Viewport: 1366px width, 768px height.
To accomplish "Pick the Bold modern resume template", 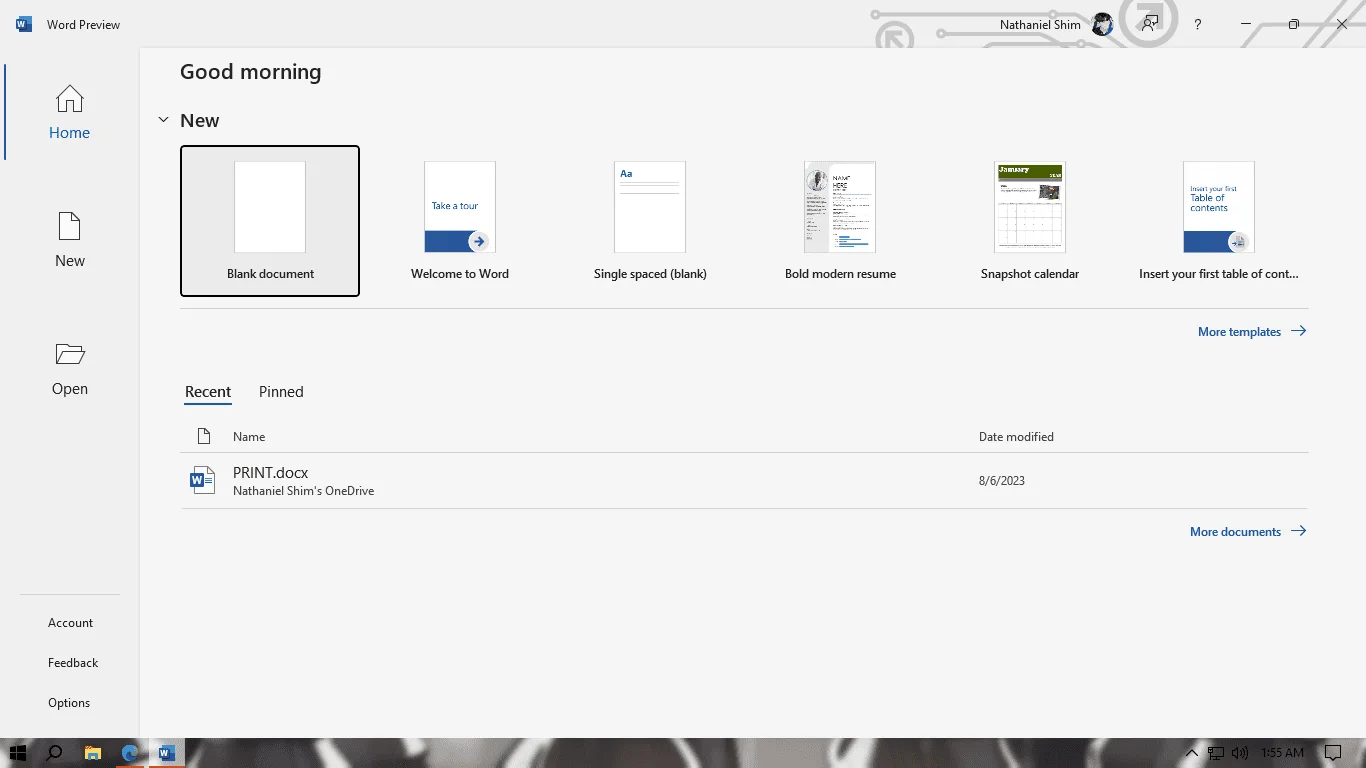I will pos(840,221).
